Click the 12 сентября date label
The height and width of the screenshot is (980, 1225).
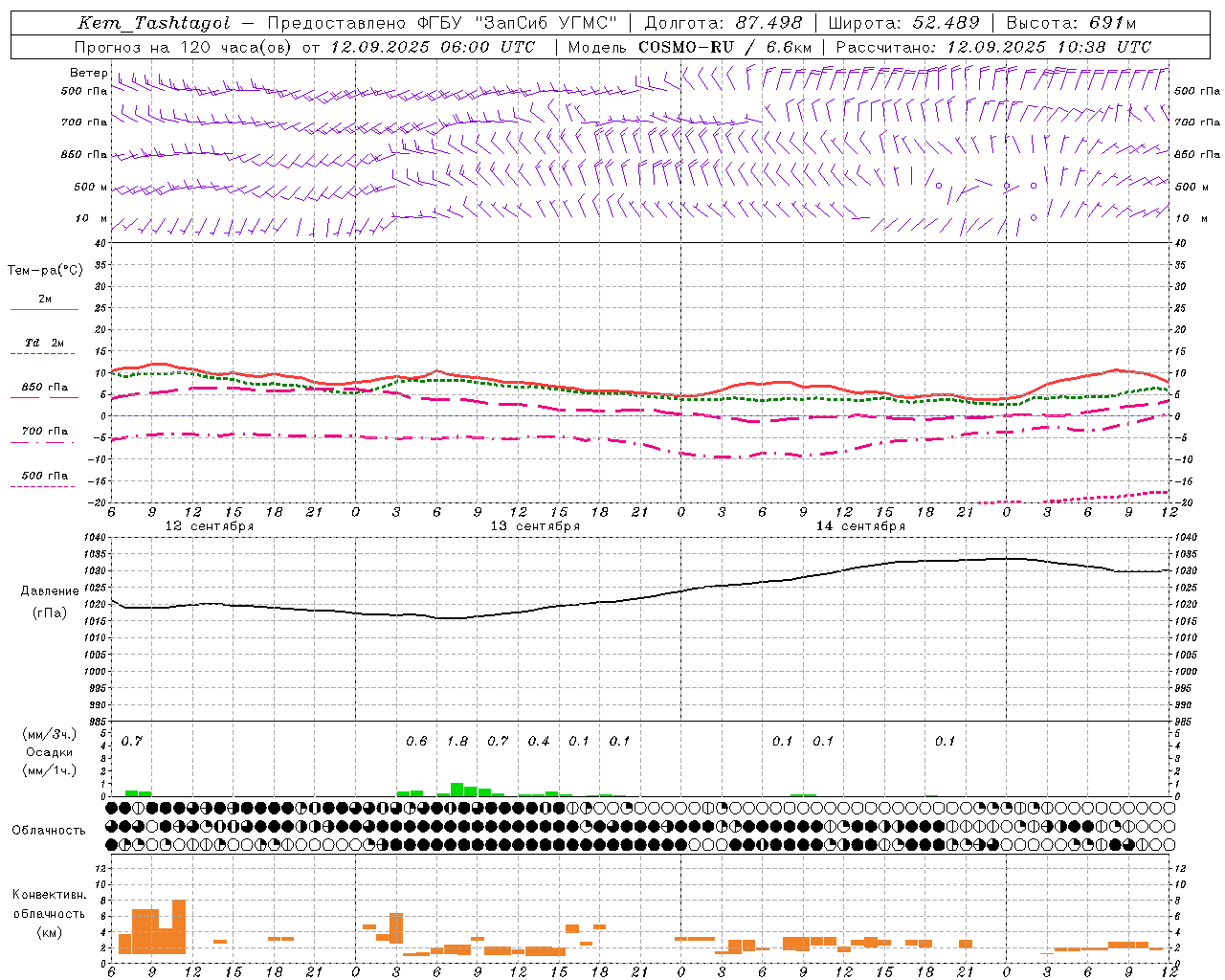coord(210,526)
